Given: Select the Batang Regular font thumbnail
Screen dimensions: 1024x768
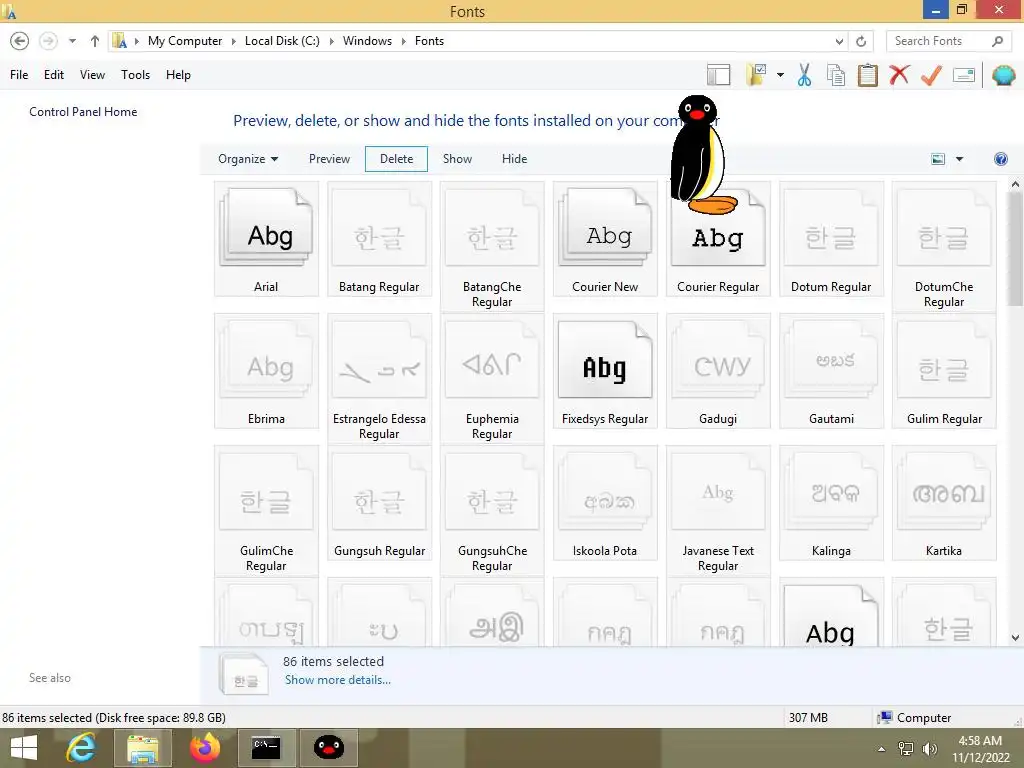Looking at the screenshot, I should click(379, 239).
